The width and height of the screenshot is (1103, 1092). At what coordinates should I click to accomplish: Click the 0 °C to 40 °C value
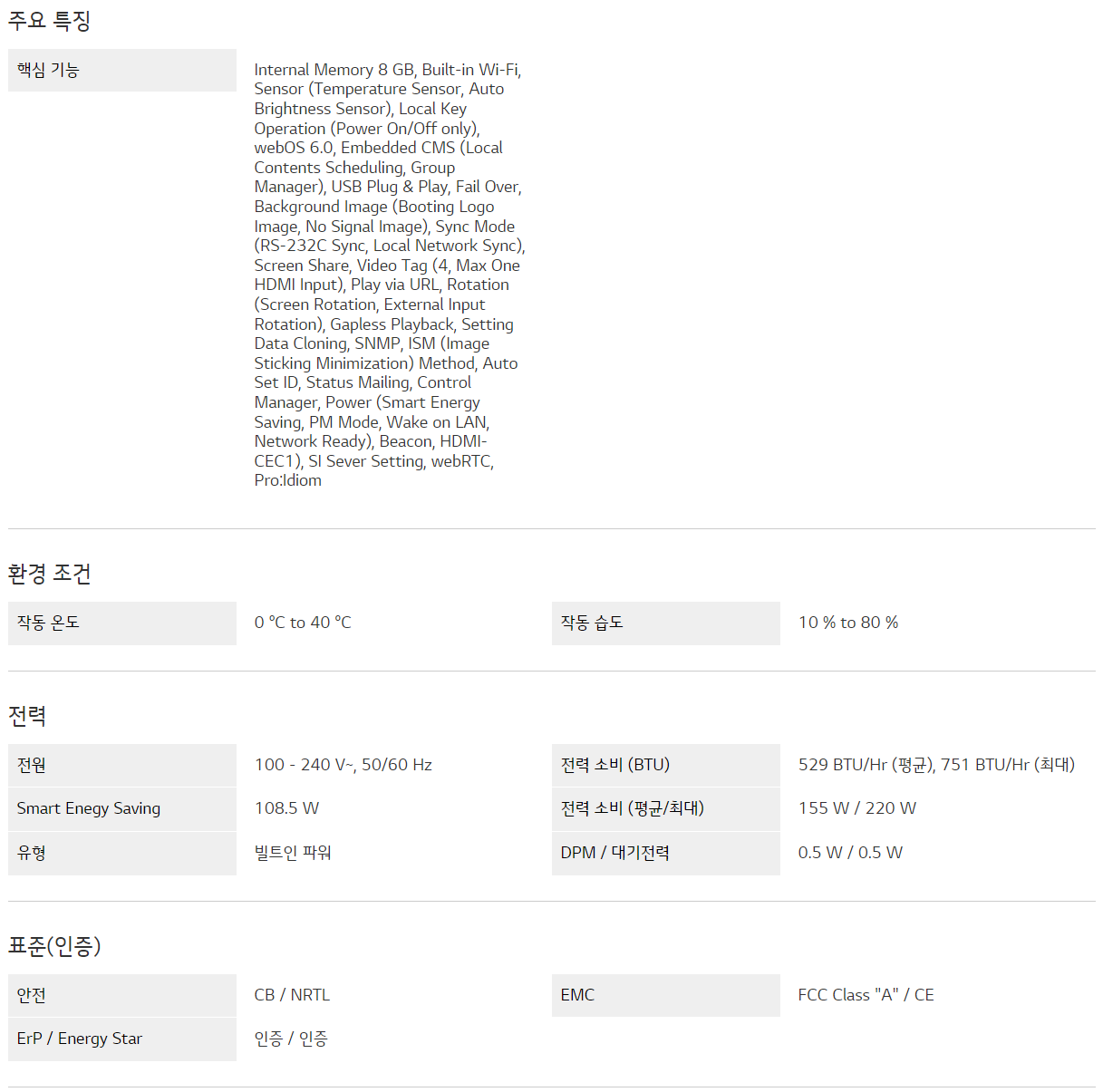pos(303,623)
